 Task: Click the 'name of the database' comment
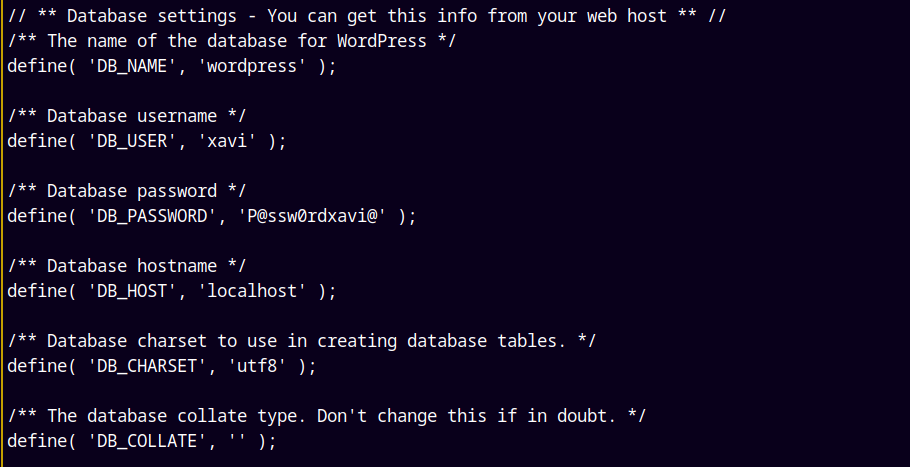[222, 41]
